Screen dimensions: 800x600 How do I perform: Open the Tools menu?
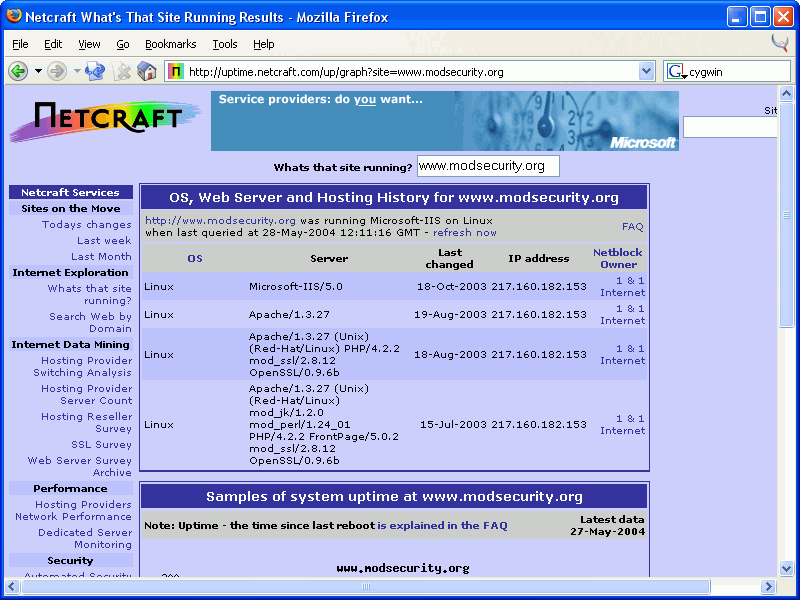pos(225,44)
